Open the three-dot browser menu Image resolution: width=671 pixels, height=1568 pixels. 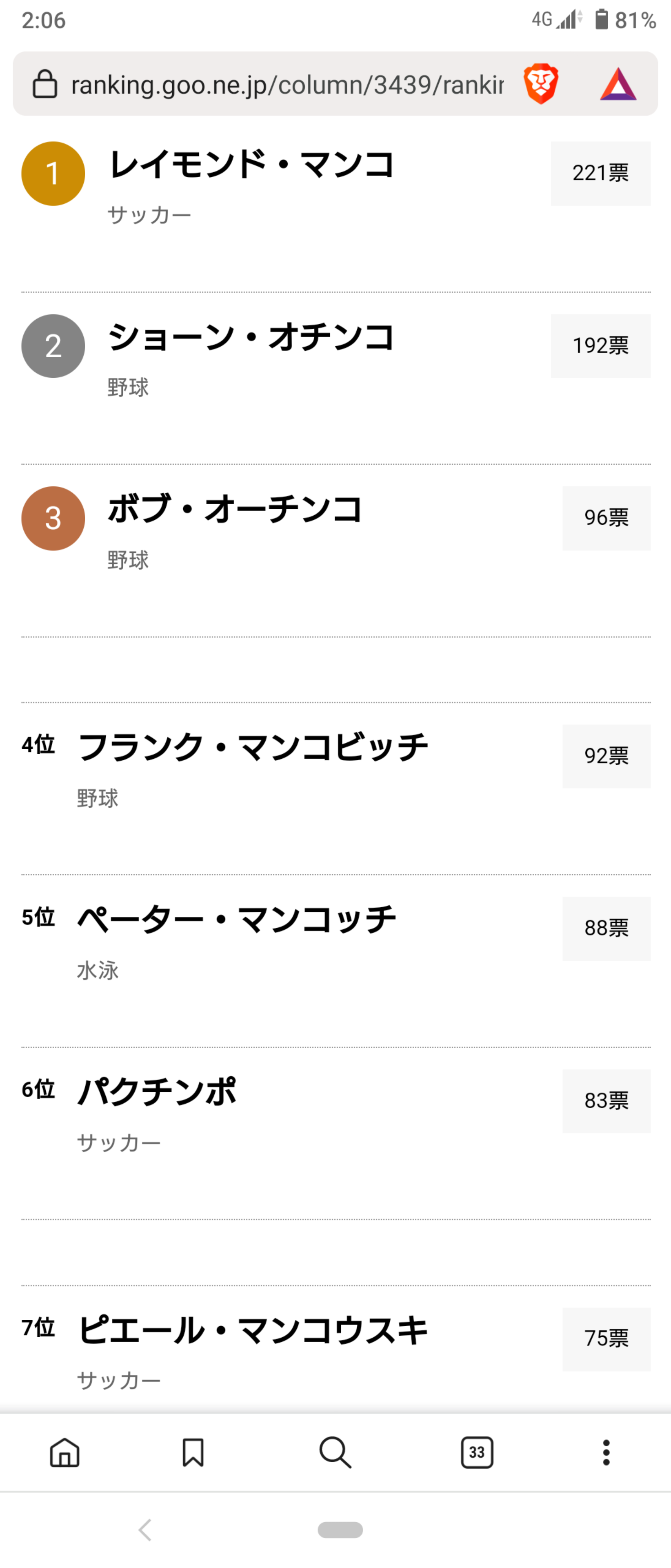pyautogui.click(x=606, y=1453)
